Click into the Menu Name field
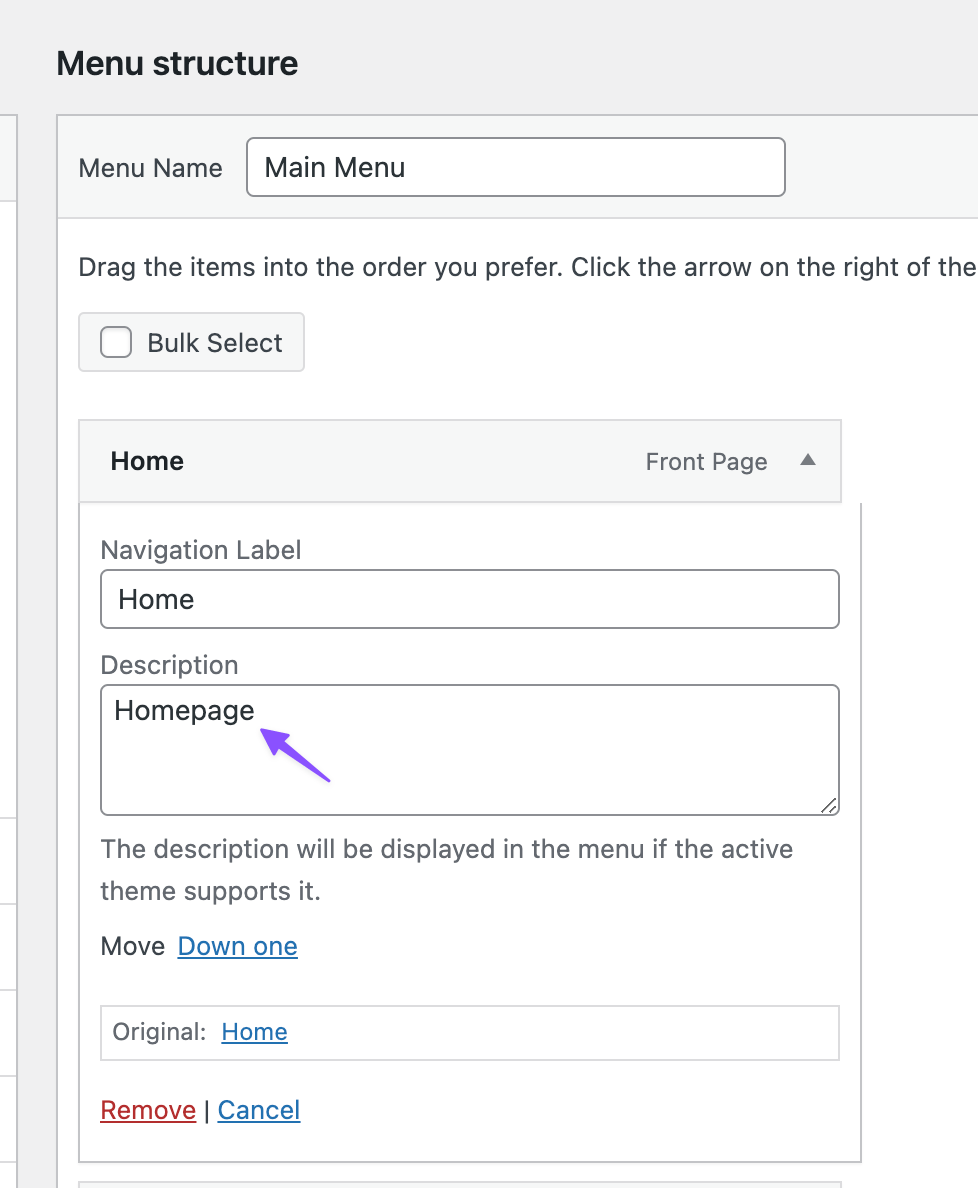This screenshot has width=978, height=1188. (515, 167)
